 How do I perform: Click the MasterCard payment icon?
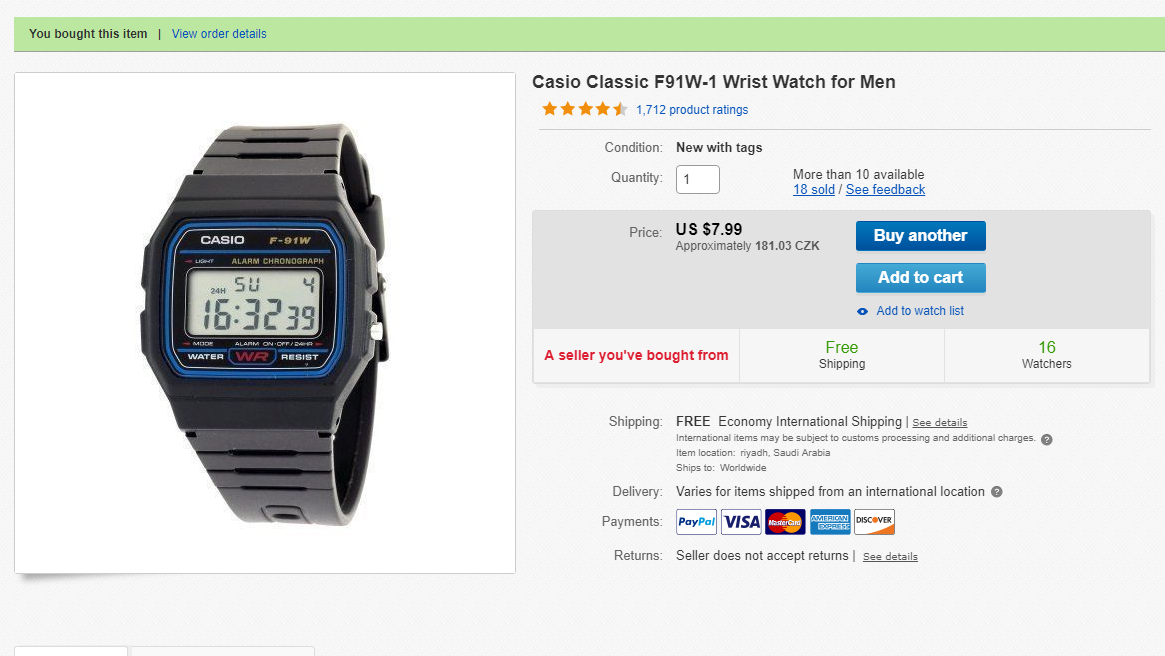tap(785, 522)
